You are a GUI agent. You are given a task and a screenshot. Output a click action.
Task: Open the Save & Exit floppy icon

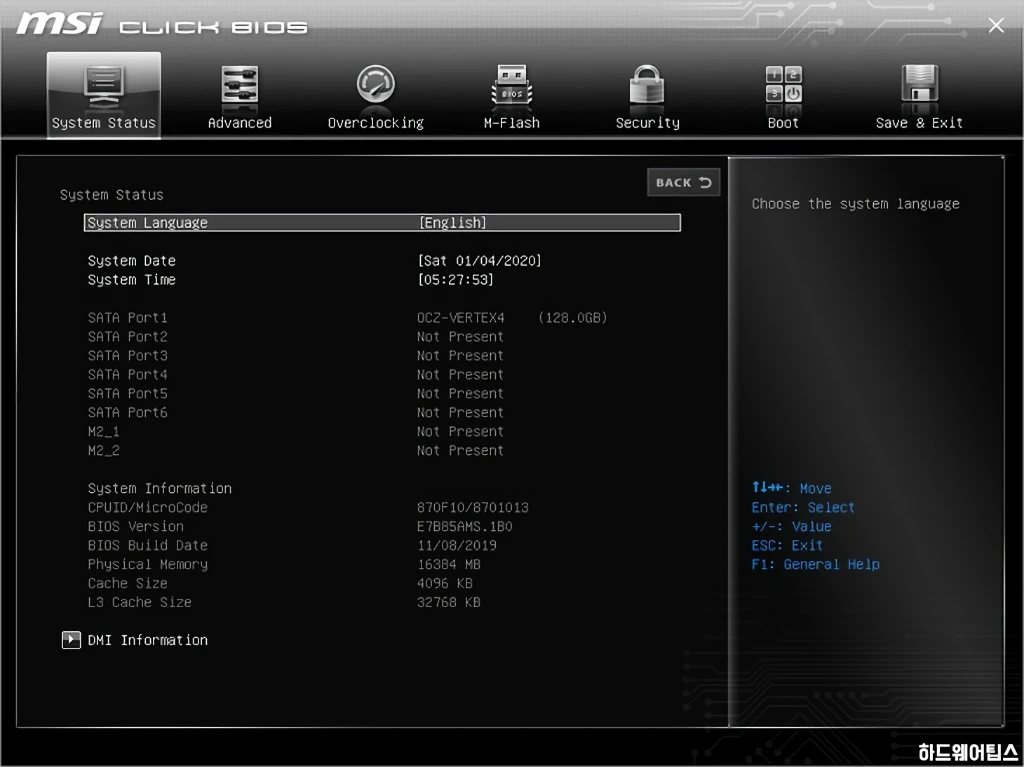coord(920,83)
